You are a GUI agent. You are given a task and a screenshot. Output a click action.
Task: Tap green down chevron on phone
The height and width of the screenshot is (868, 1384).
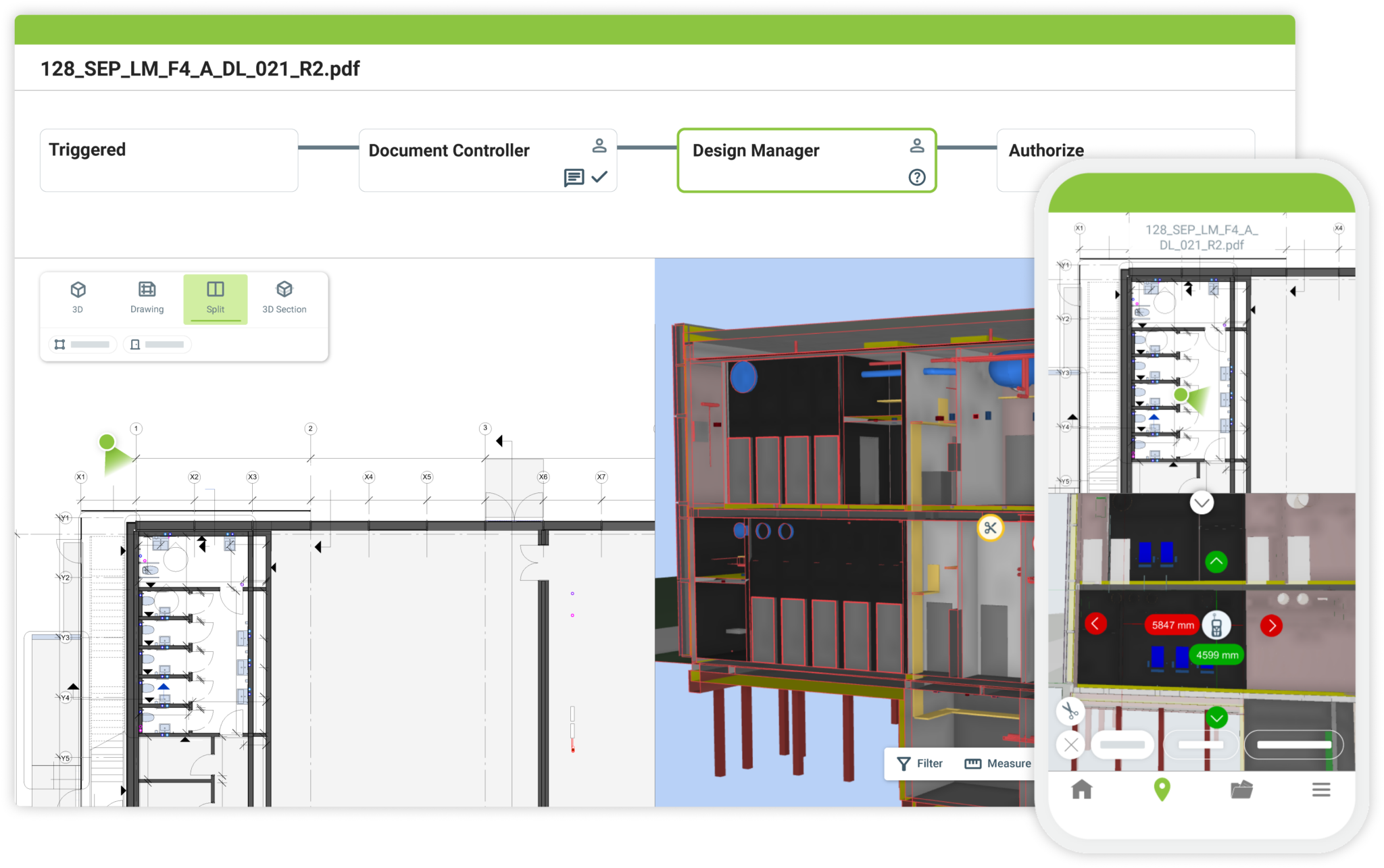tap(1217, 717)
